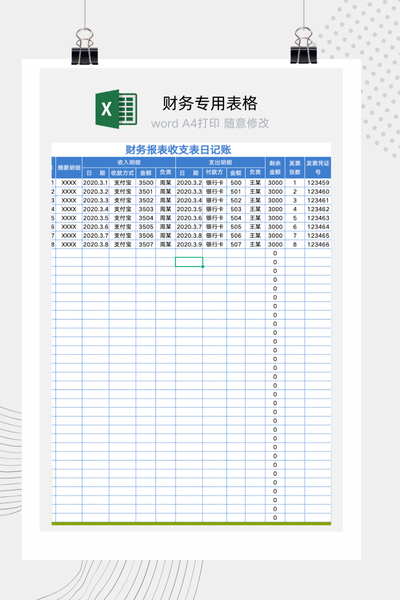Select voucher number cell 123460
This screenshot has height=600, width=400.
318,192
